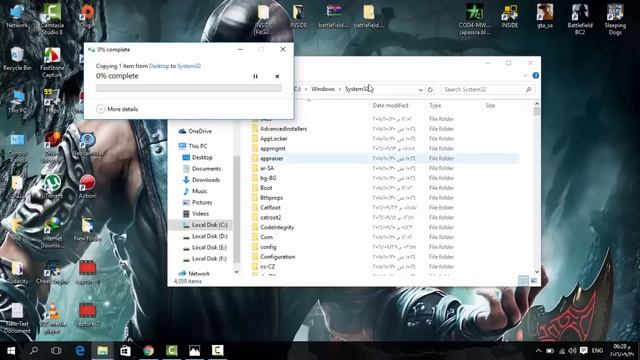This screenshot has height=360, width=640.
Task: Sort by Date modified column
Action: pos(390,105)
